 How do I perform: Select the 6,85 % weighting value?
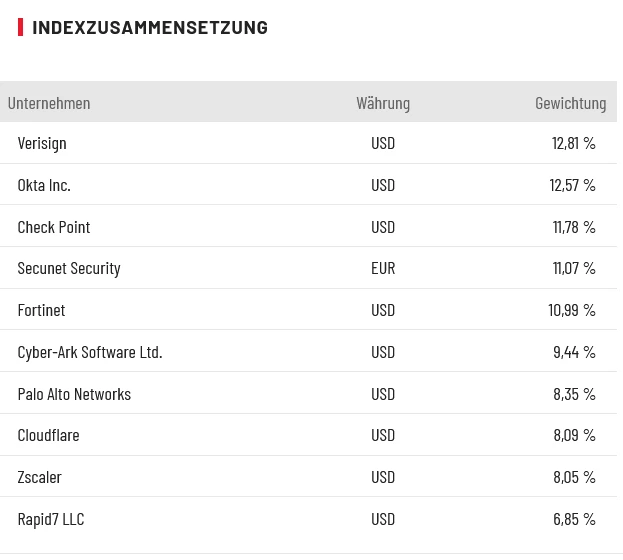pyautogui.click(x=574, y=519)
